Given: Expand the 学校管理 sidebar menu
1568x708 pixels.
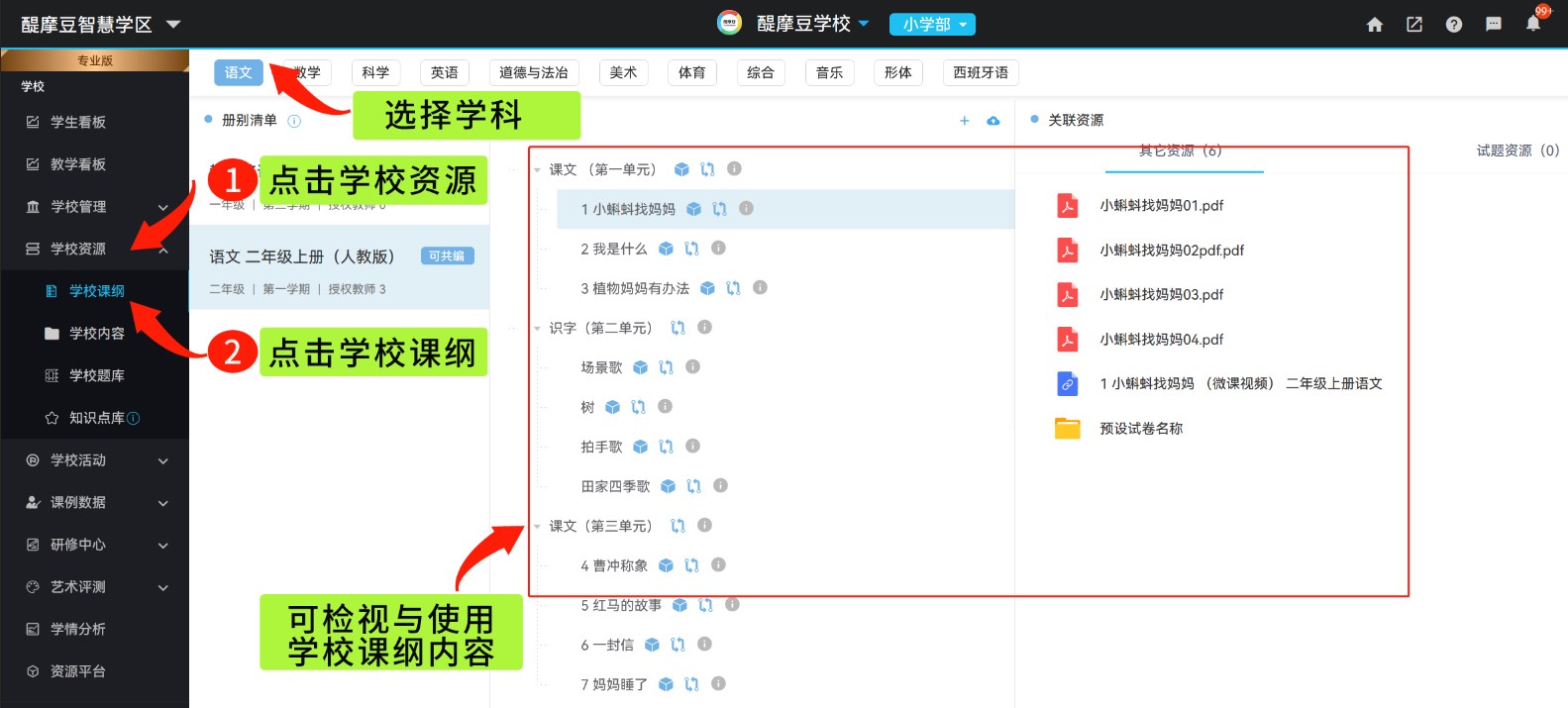Looking at the screenshot, I should (96, 207).
